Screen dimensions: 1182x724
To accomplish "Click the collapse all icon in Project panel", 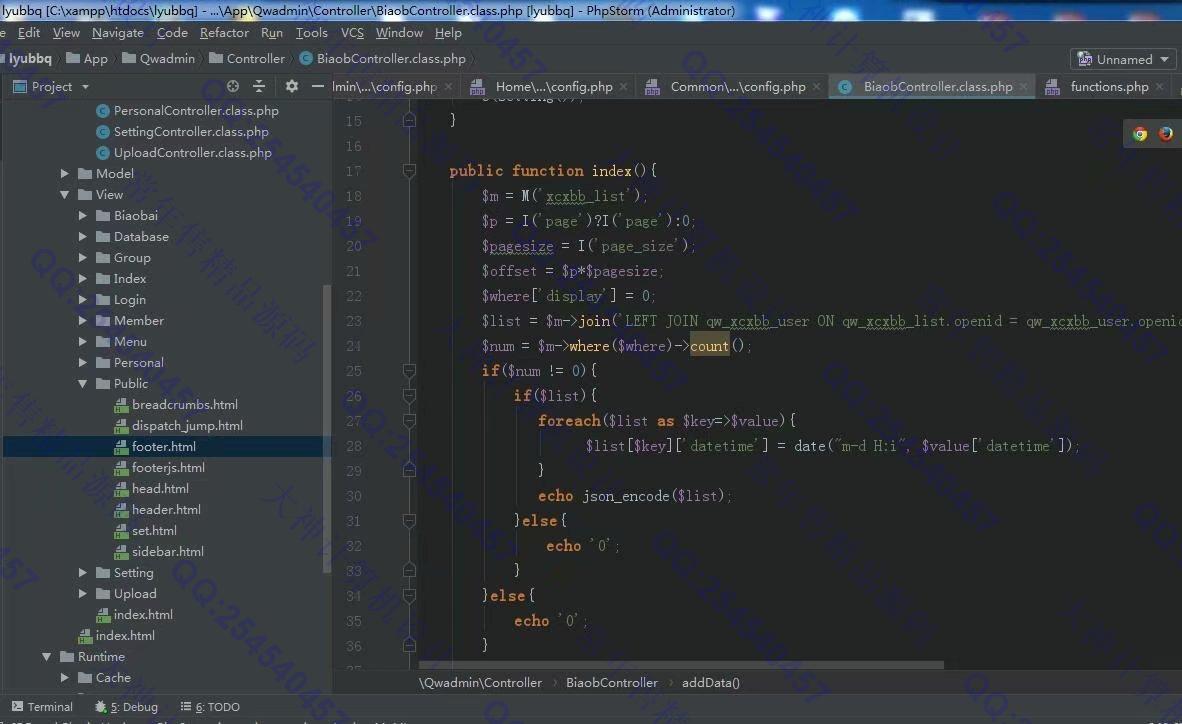I will (259, 87).
